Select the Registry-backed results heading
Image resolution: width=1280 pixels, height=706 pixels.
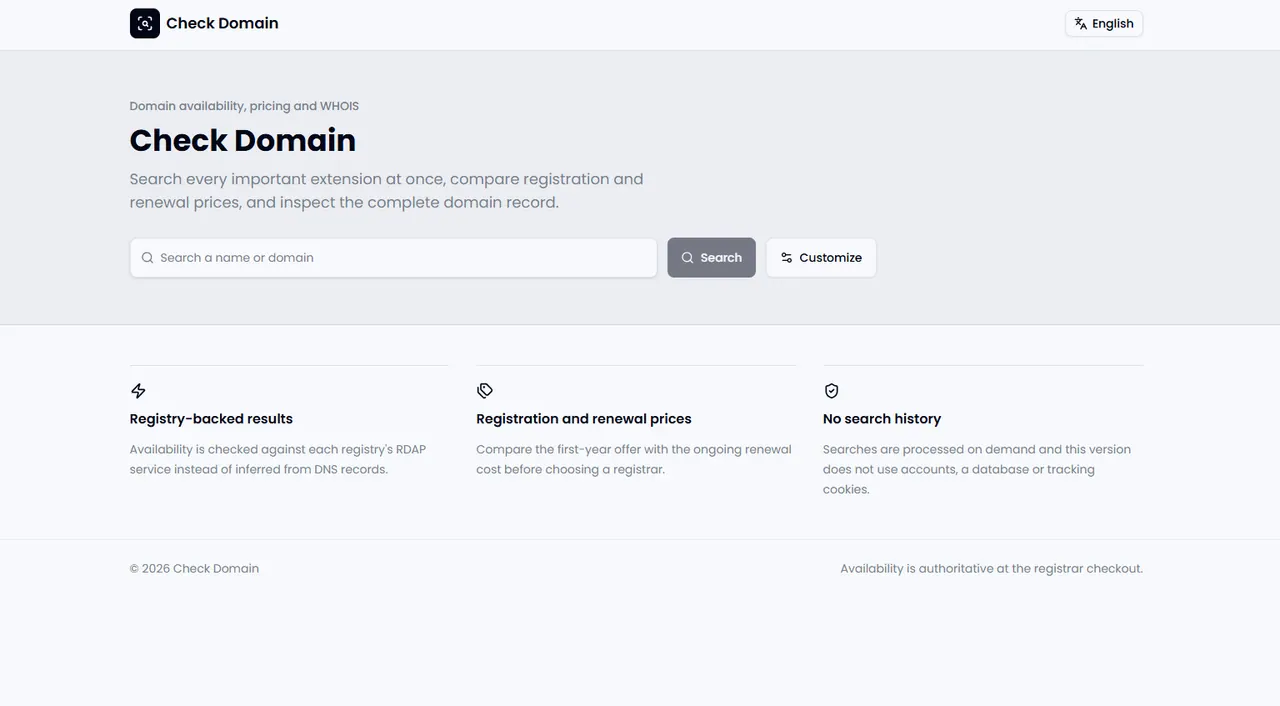click(211, 419)
